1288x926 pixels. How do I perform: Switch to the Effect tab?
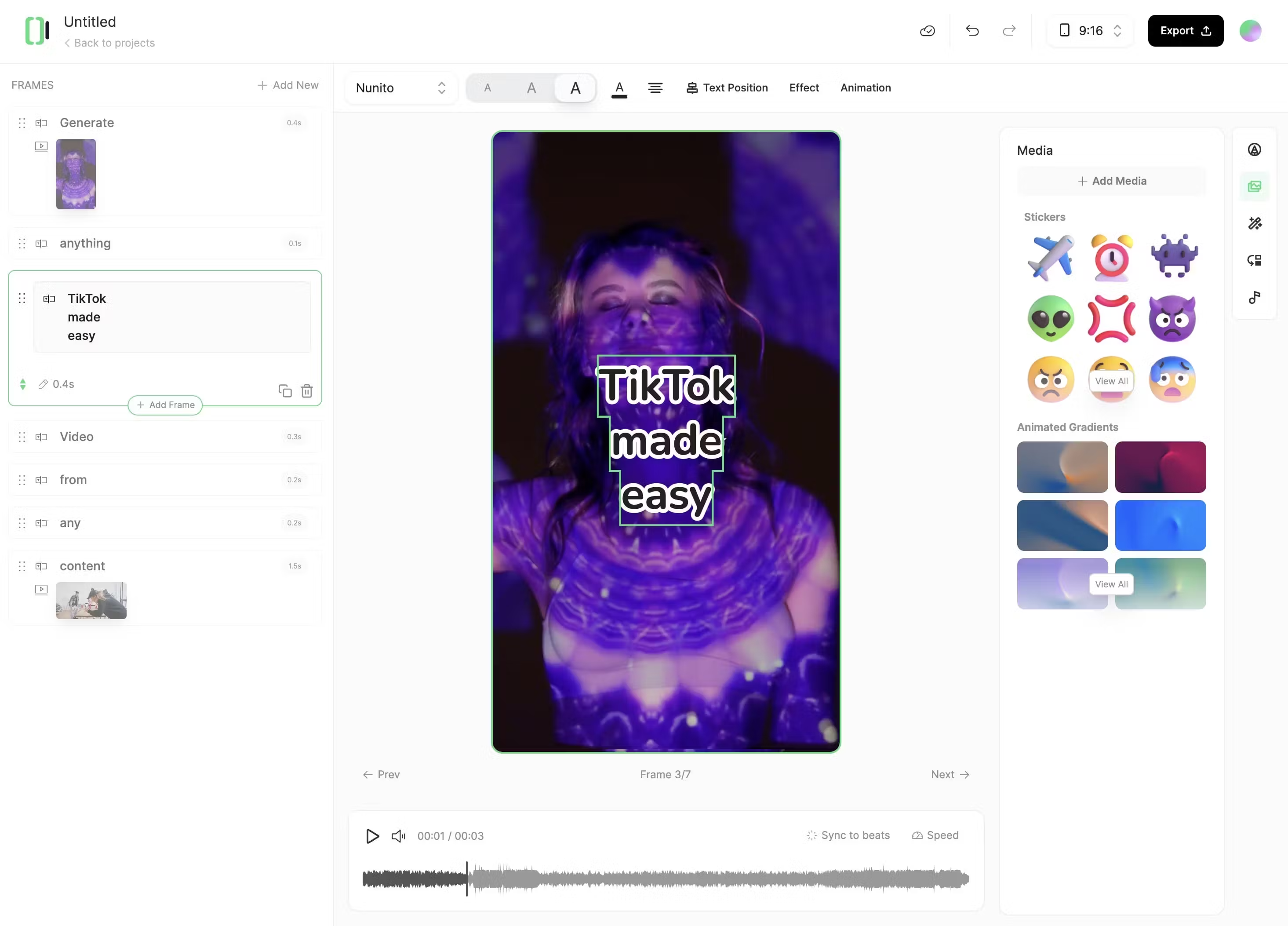coord(804,88)
